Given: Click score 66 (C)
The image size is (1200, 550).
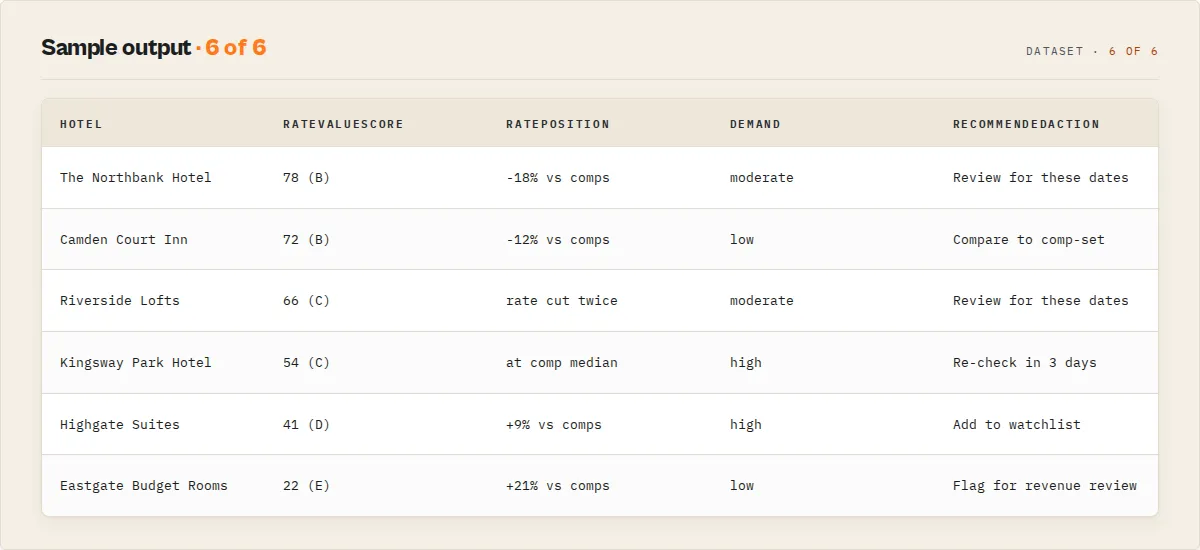Looking at the screenshot, I should [306, 301].
